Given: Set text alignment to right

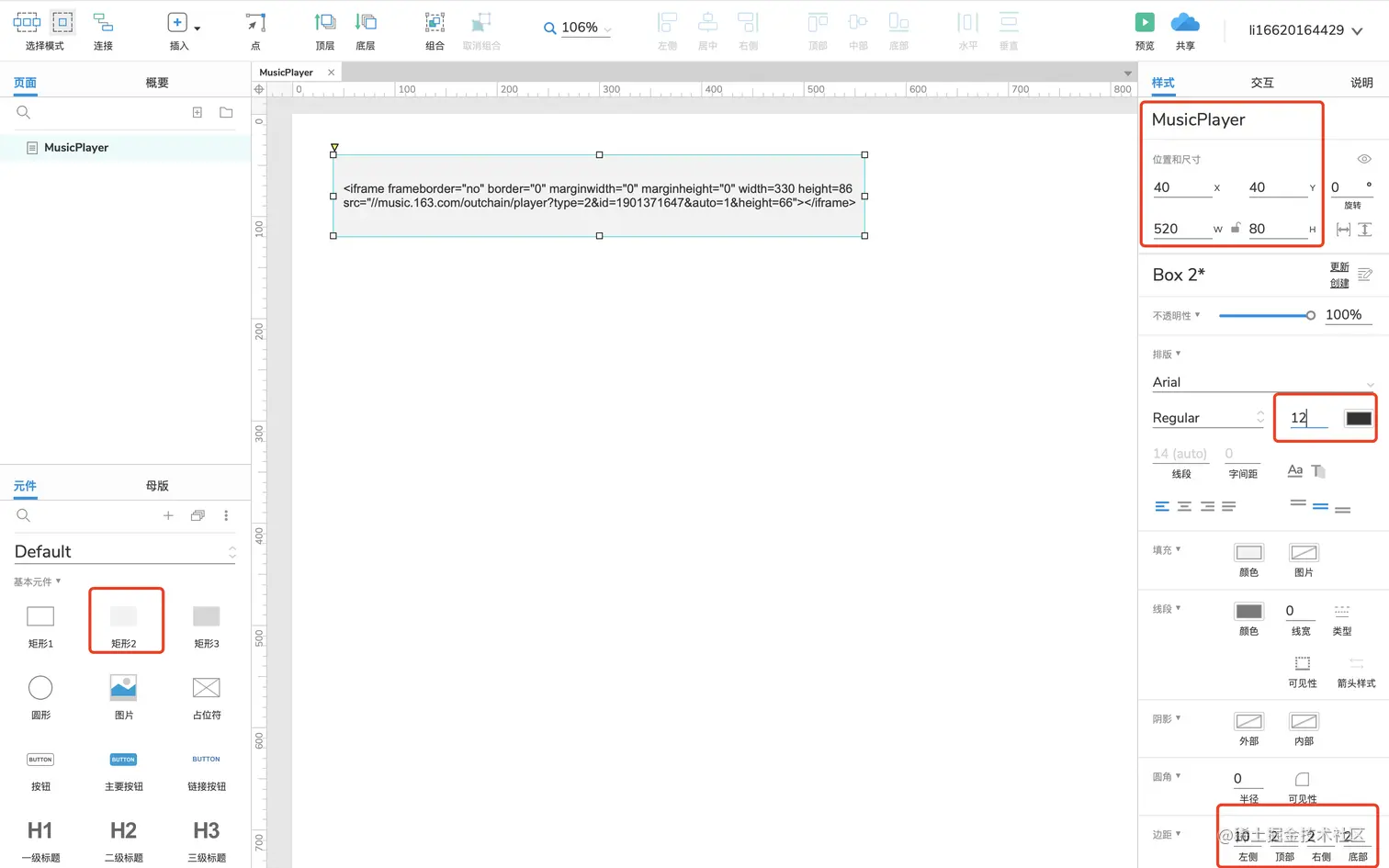Looking at the screenshot, I should [x=1206, y=506].
